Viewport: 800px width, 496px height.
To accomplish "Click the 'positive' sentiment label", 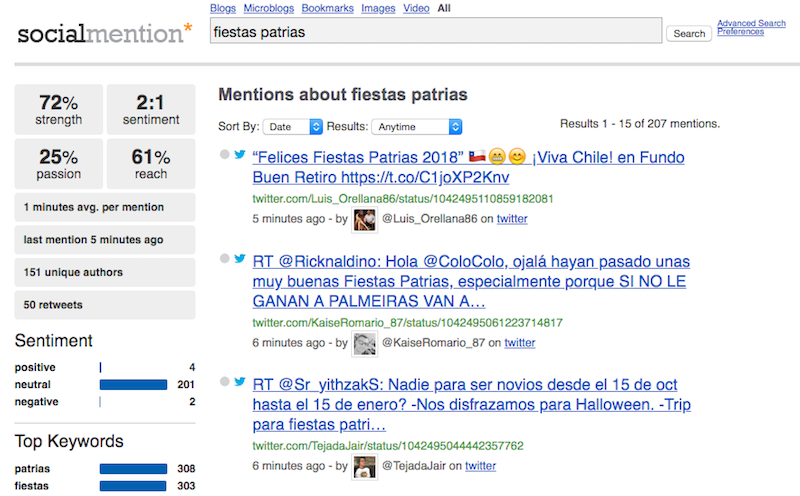I will pyautogui.click(x=35, y=367).
